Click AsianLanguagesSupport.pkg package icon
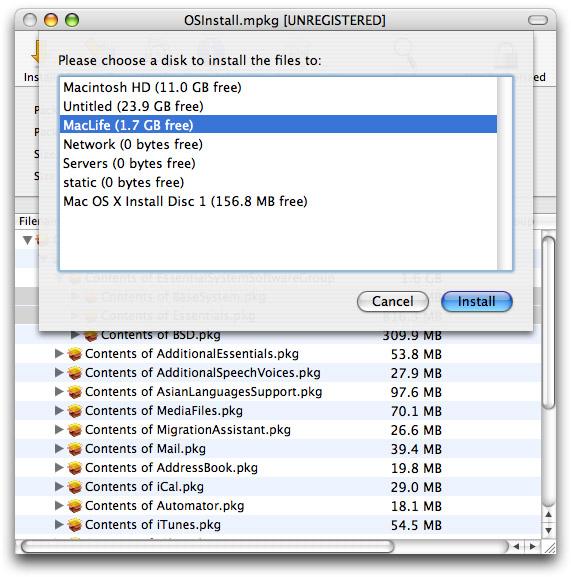The height and width of the screenshot is (577, 571). pos(75,392)
